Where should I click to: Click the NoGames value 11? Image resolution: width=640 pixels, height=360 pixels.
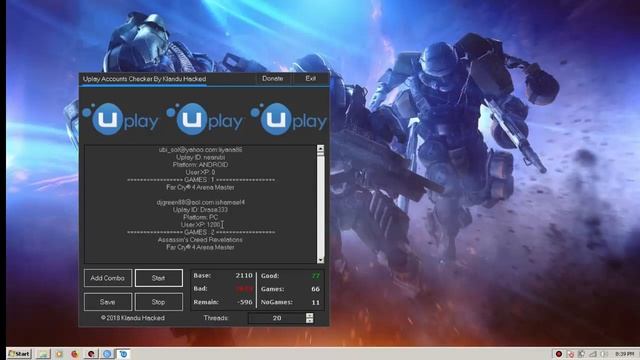tap(316, 302)
